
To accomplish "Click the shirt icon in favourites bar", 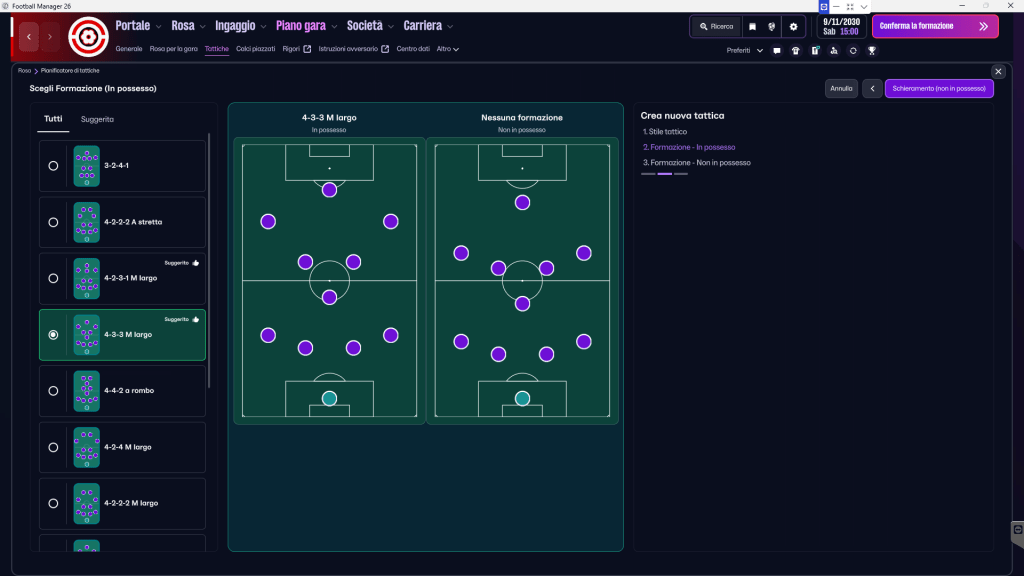I will 795,50.
